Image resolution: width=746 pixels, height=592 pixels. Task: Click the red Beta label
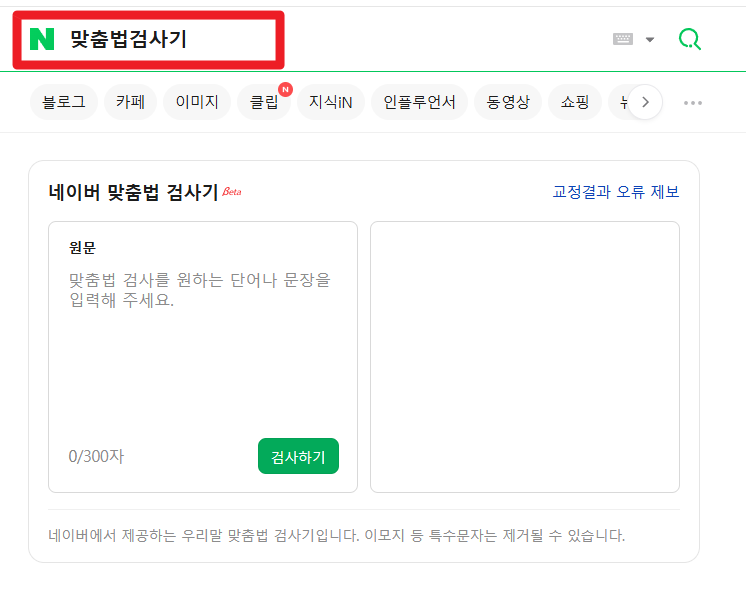pyautogui.click(x=232, y=191)
